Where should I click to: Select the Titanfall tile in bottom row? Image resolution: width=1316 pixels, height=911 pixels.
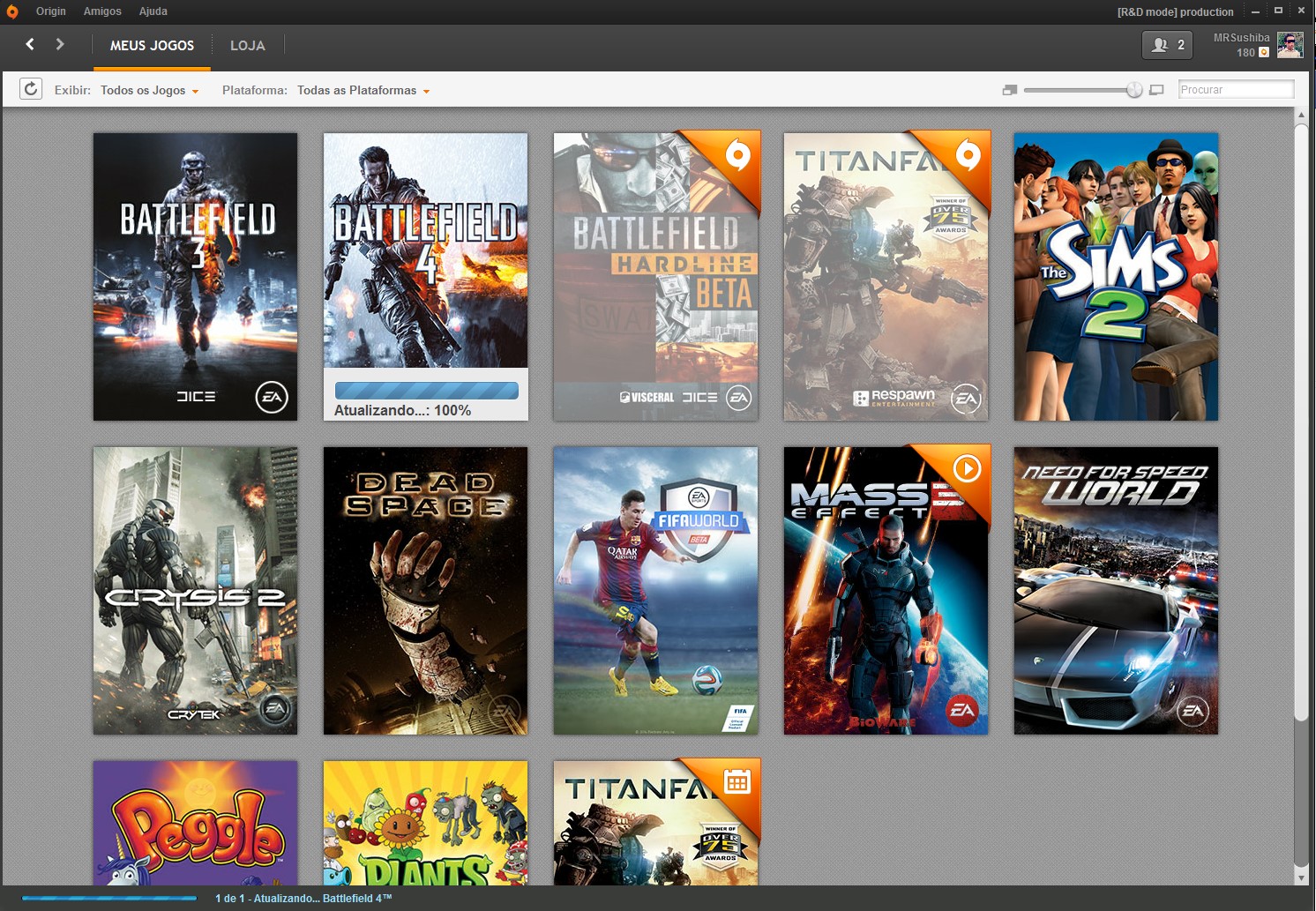(x=655, y=823)
